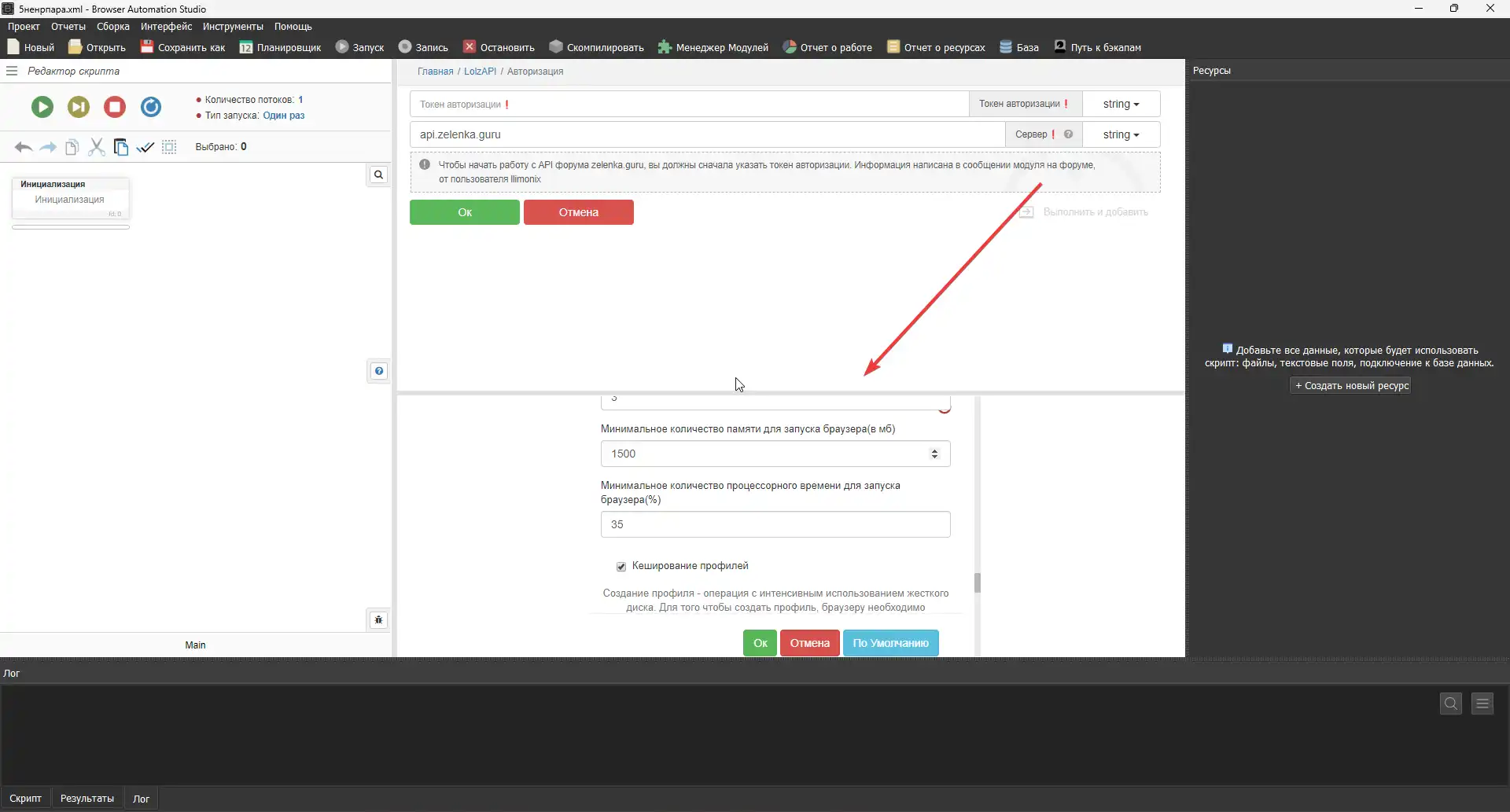Click the red Stop script button

click(115, 107)
